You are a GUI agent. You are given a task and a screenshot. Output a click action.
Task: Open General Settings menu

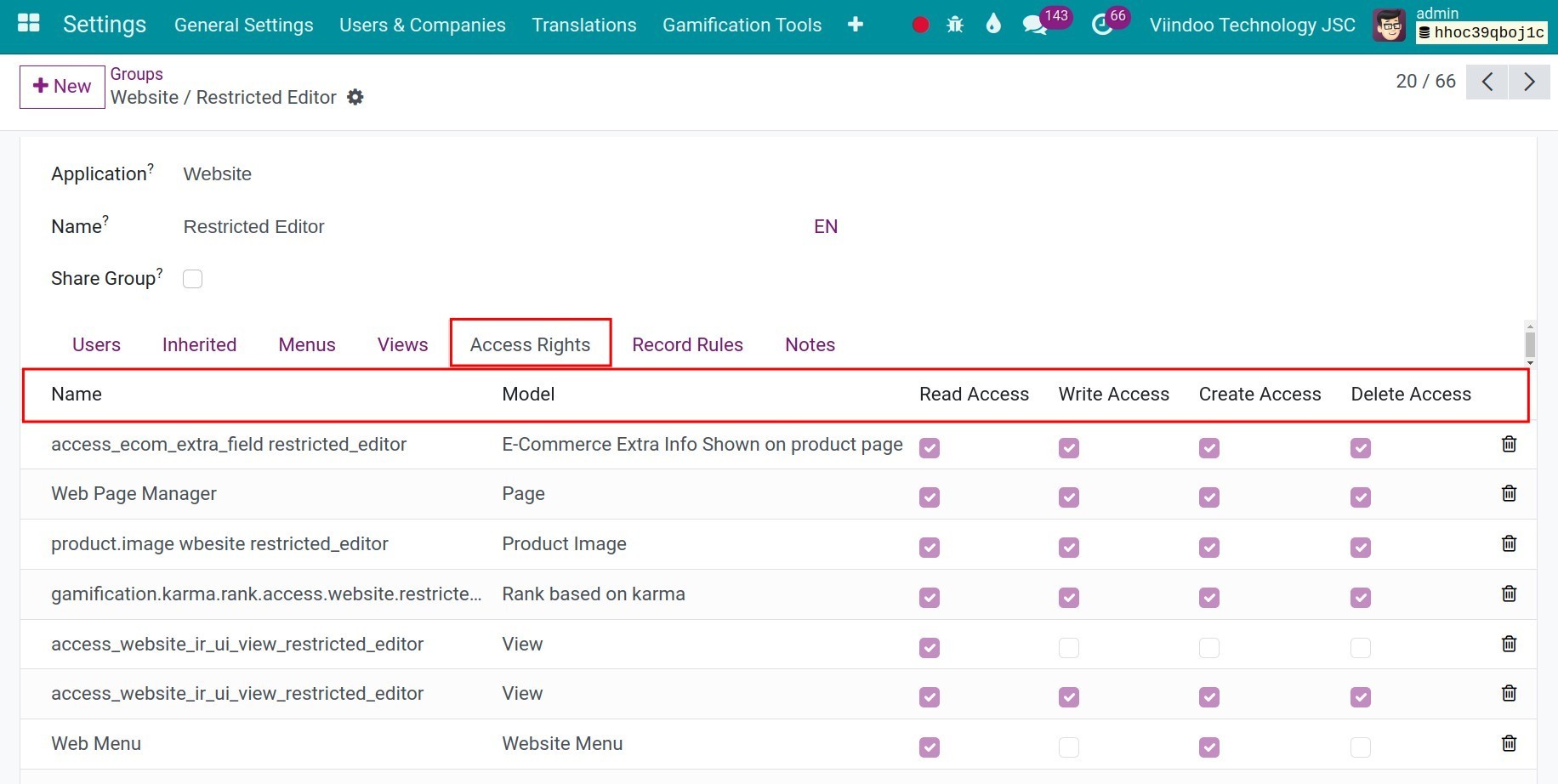[x=244, y=25]
